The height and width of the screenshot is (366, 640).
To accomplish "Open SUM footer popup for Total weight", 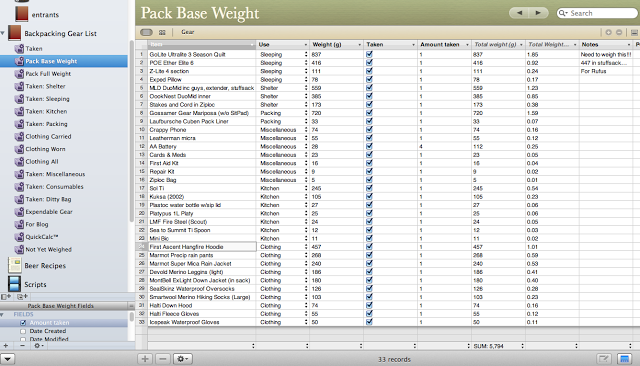I will [522, 346].
